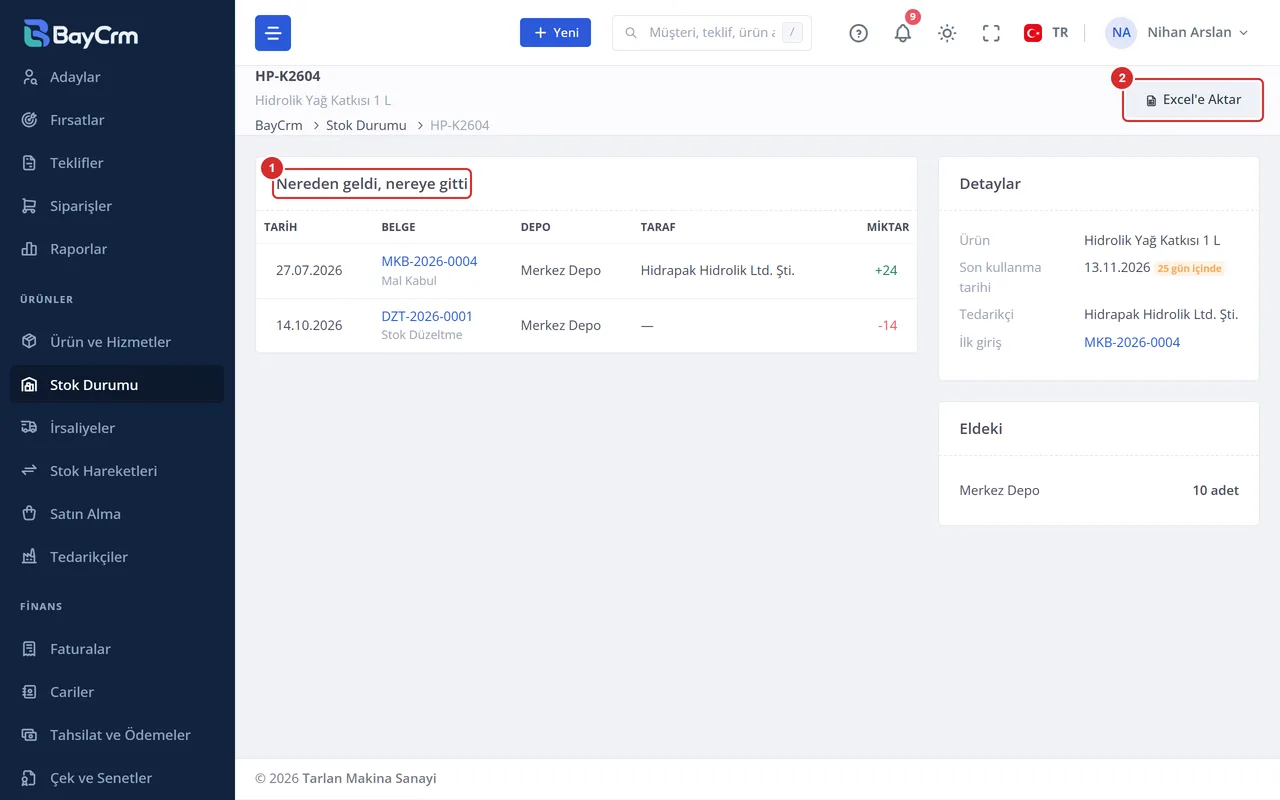This screenshot has height=800, width=1280.
Task: Go to Stok Durumu in the sidebar
Action: (x=117, y=385)
